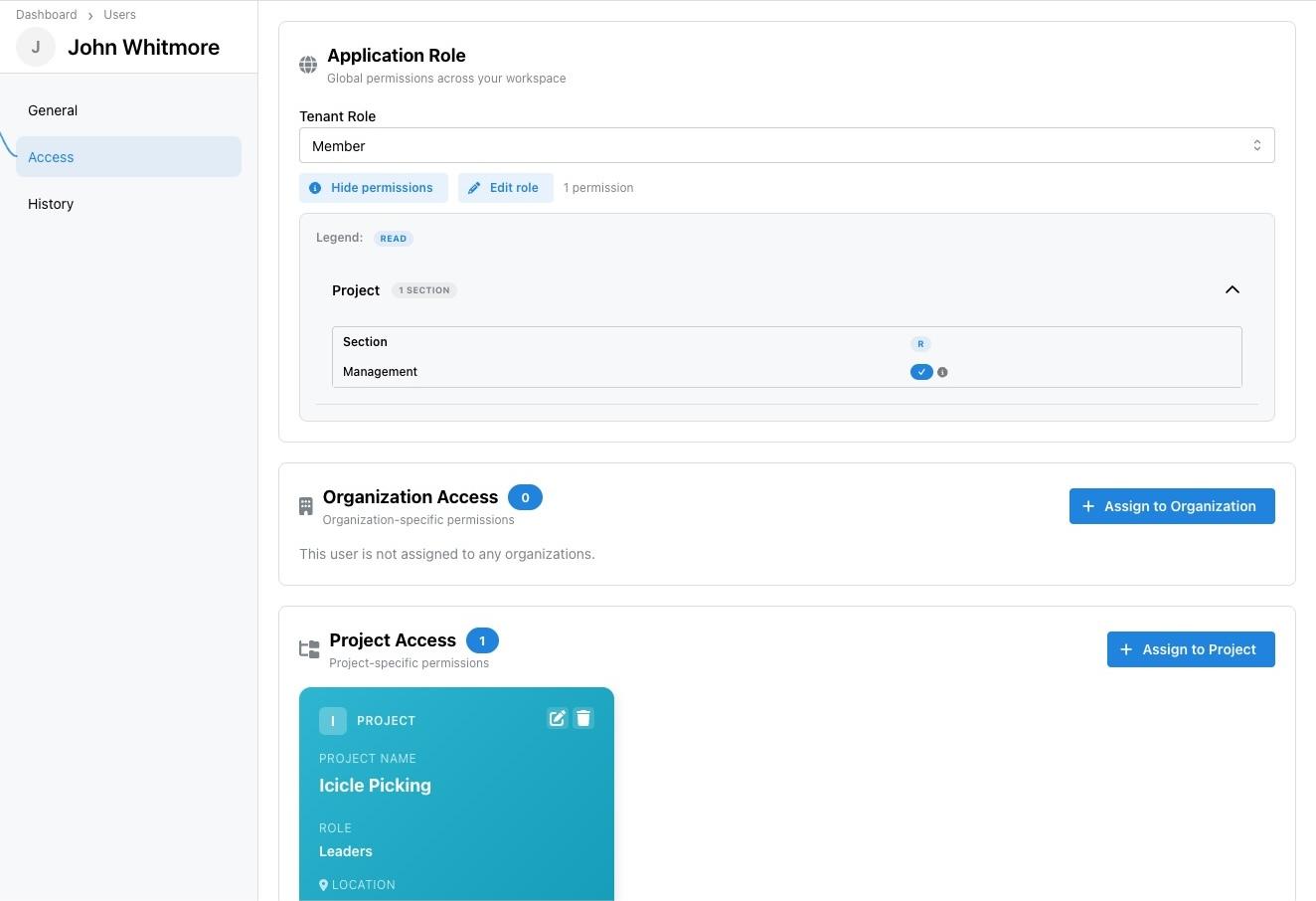Screen dimensions: 1316x901
Task: Open the Tenant Role dropdown showing Member
Action: click(786, 145)
